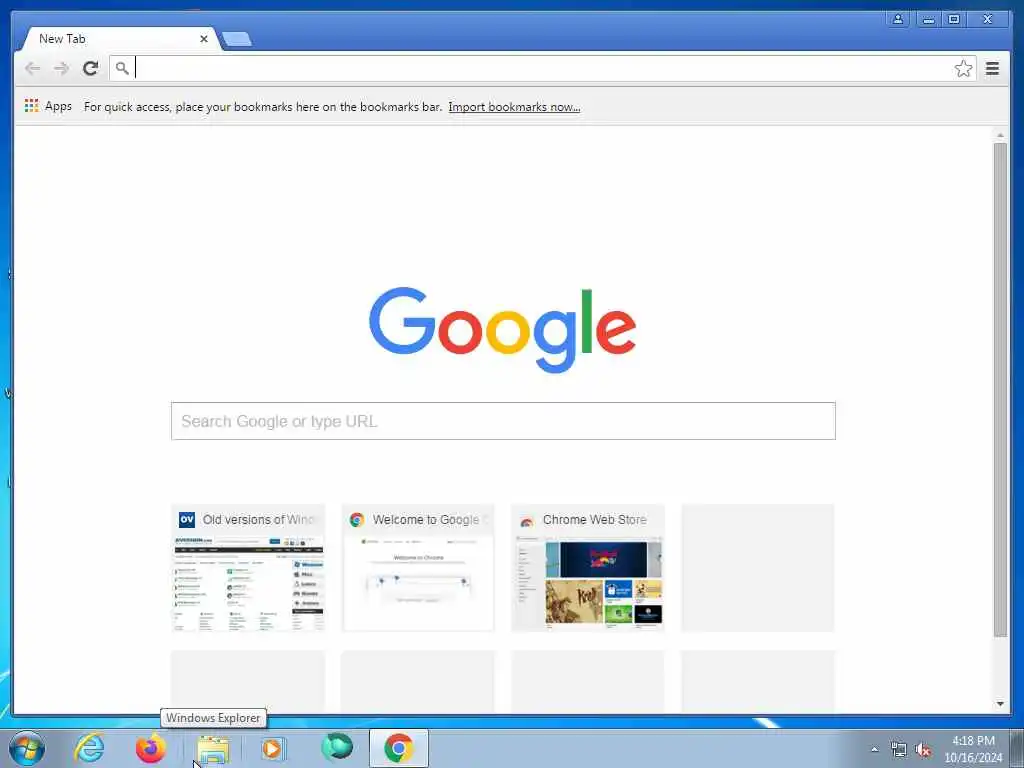Click the Chrome favicon on Welcome tile
The width and height of the screenshot is (1024, 768).
point(357,520)
